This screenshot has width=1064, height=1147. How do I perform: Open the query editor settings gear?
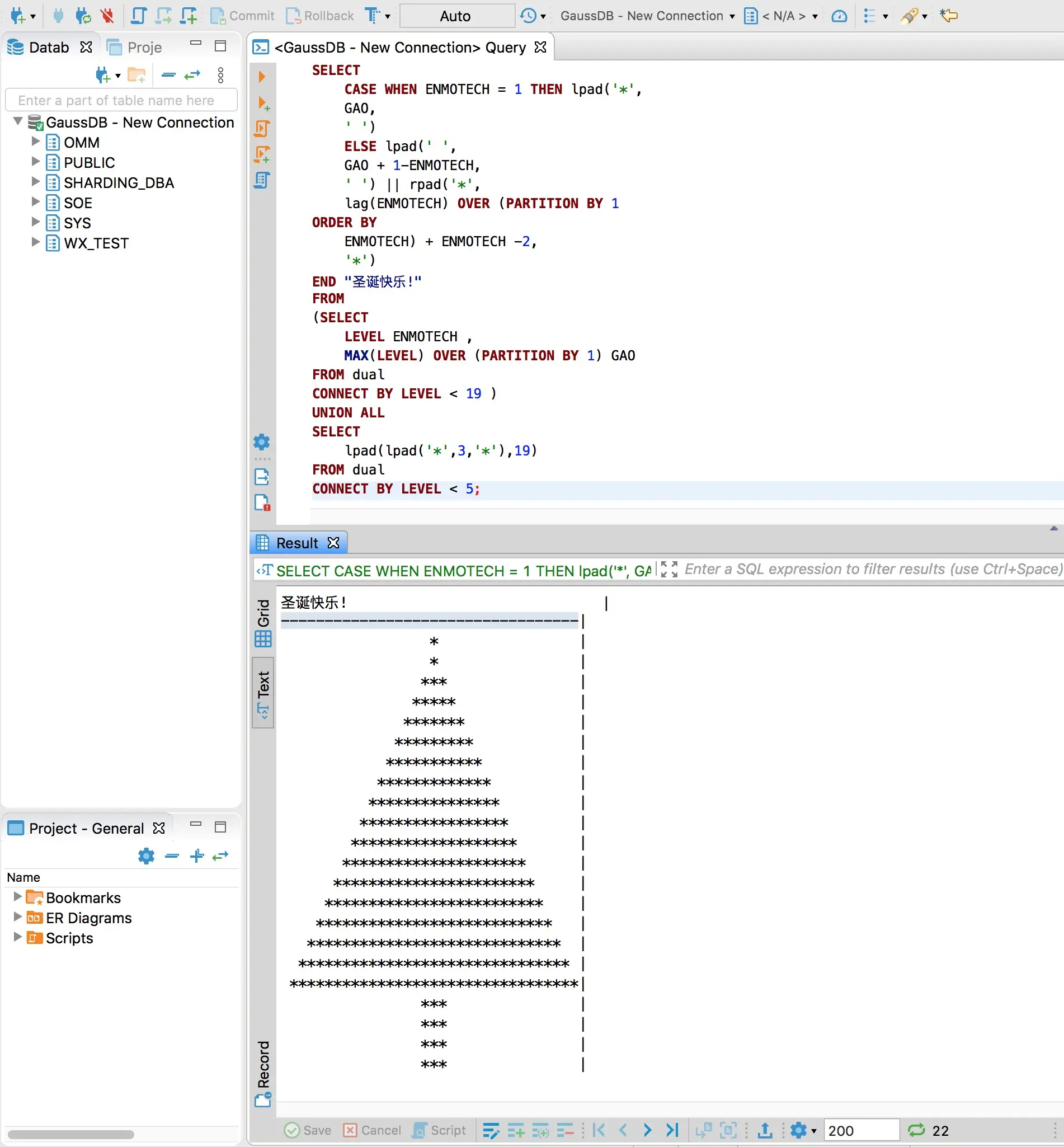coord(261,441)
